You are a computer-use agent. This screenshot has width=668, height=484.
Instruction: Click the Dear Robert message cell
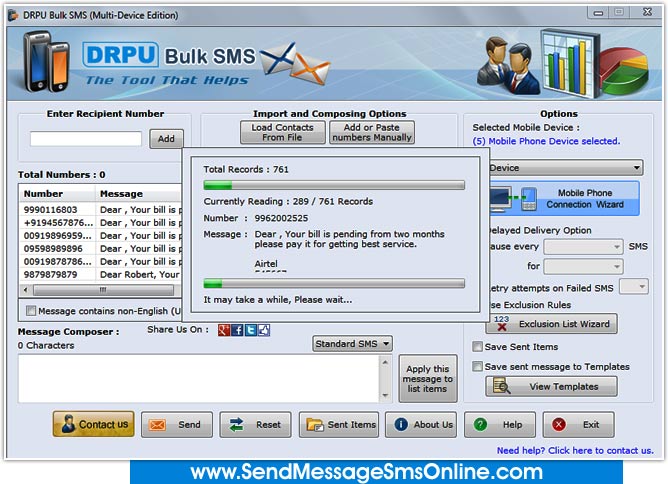139,274
